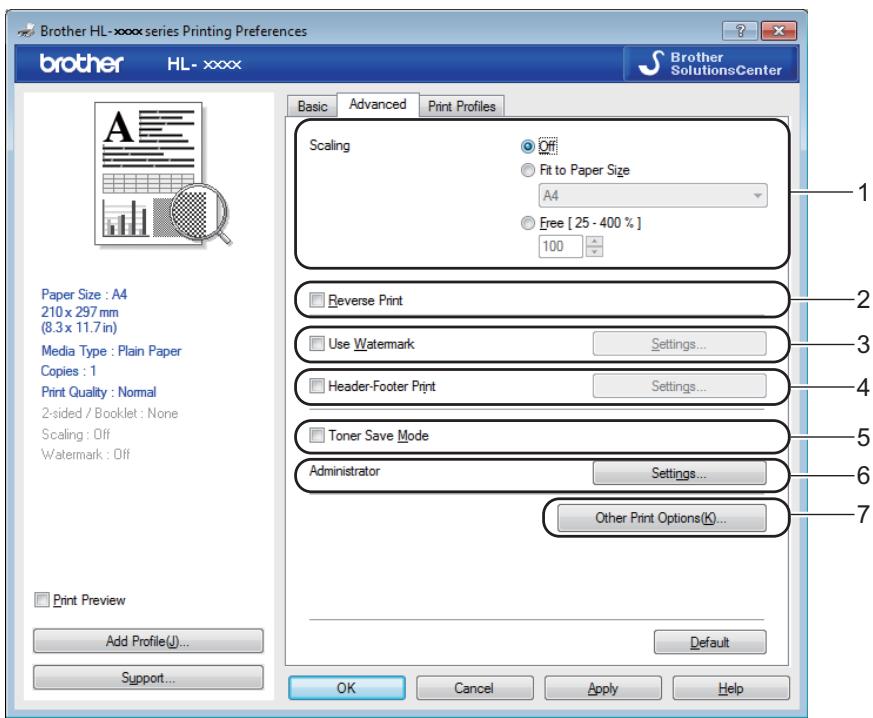Enable the Reverse Print checkbox
The height and width of the screenshot is (718, 873).
(x=316, y=300)
